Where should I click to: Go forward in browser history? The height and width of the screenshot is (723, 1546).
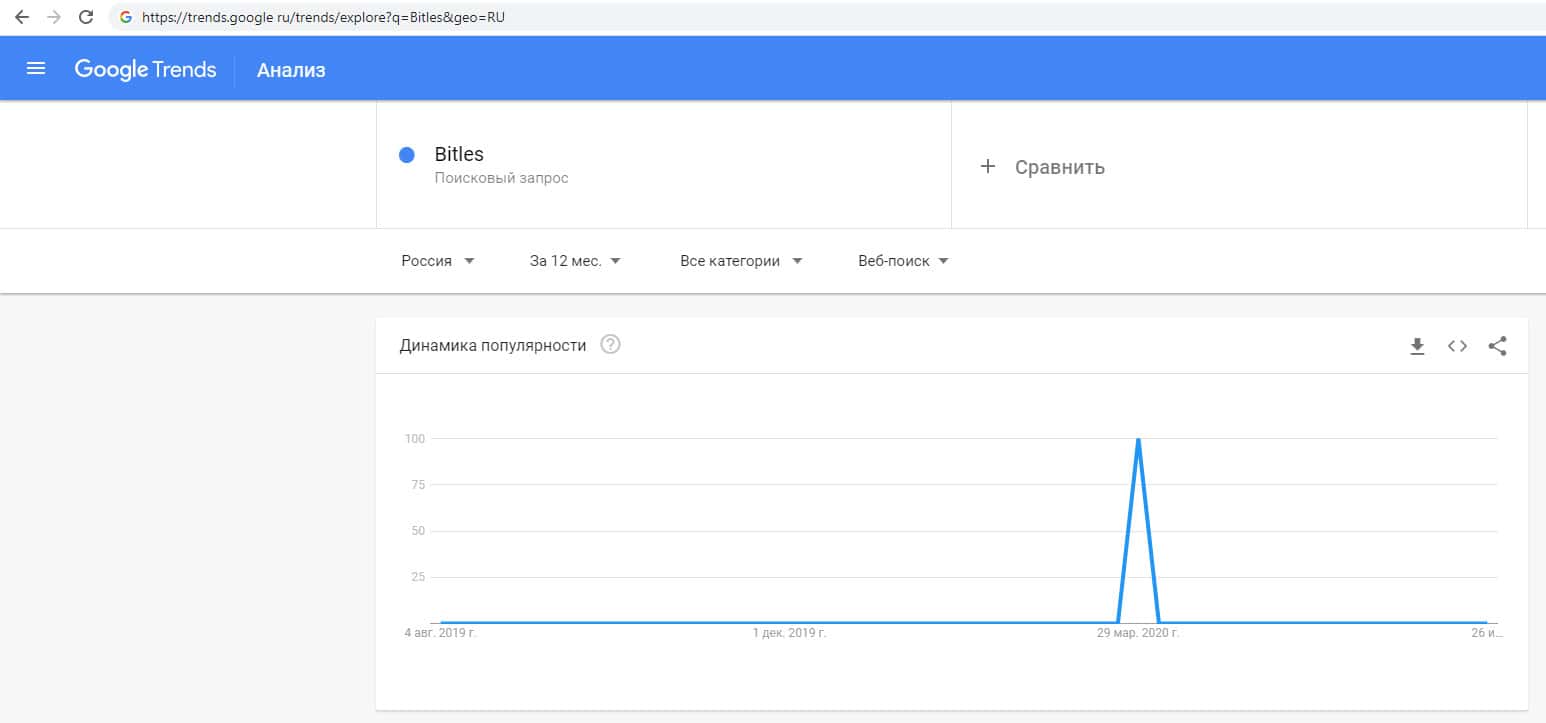[54, 17]
